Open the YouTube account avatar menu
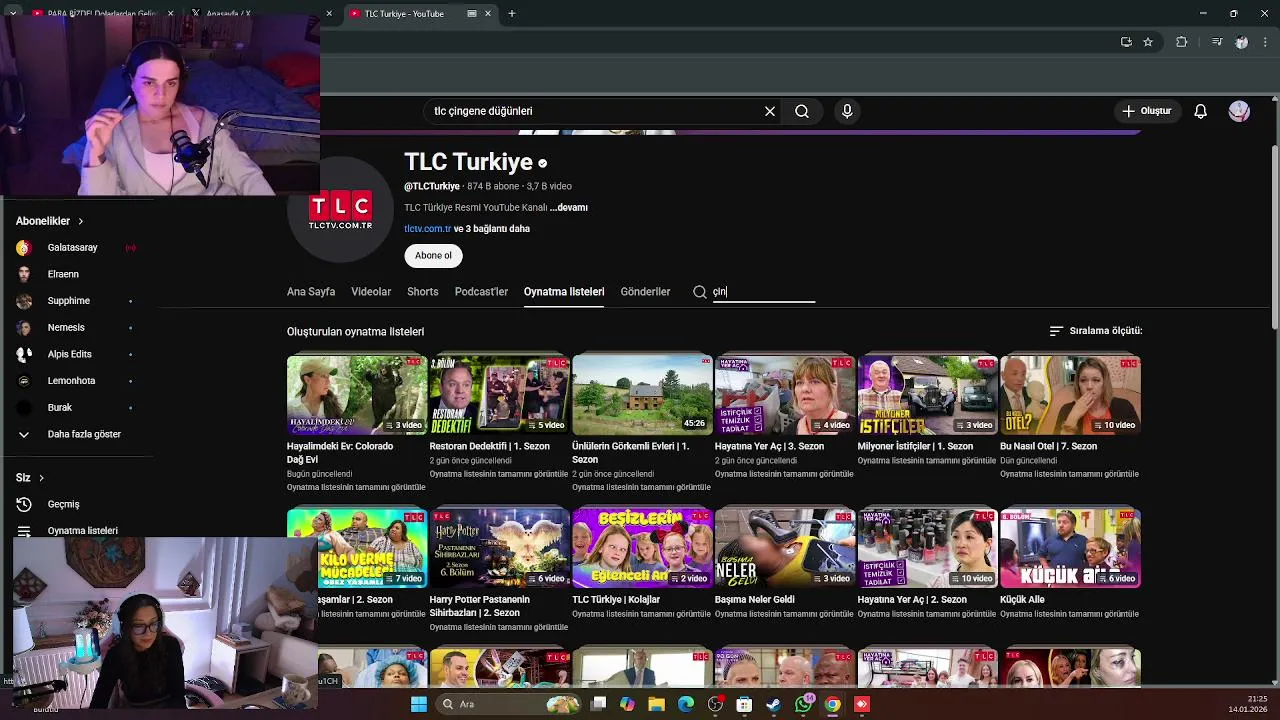The height and width of the screenshot is (720, 1280). pyautogui.click(x=1239, y=111)
